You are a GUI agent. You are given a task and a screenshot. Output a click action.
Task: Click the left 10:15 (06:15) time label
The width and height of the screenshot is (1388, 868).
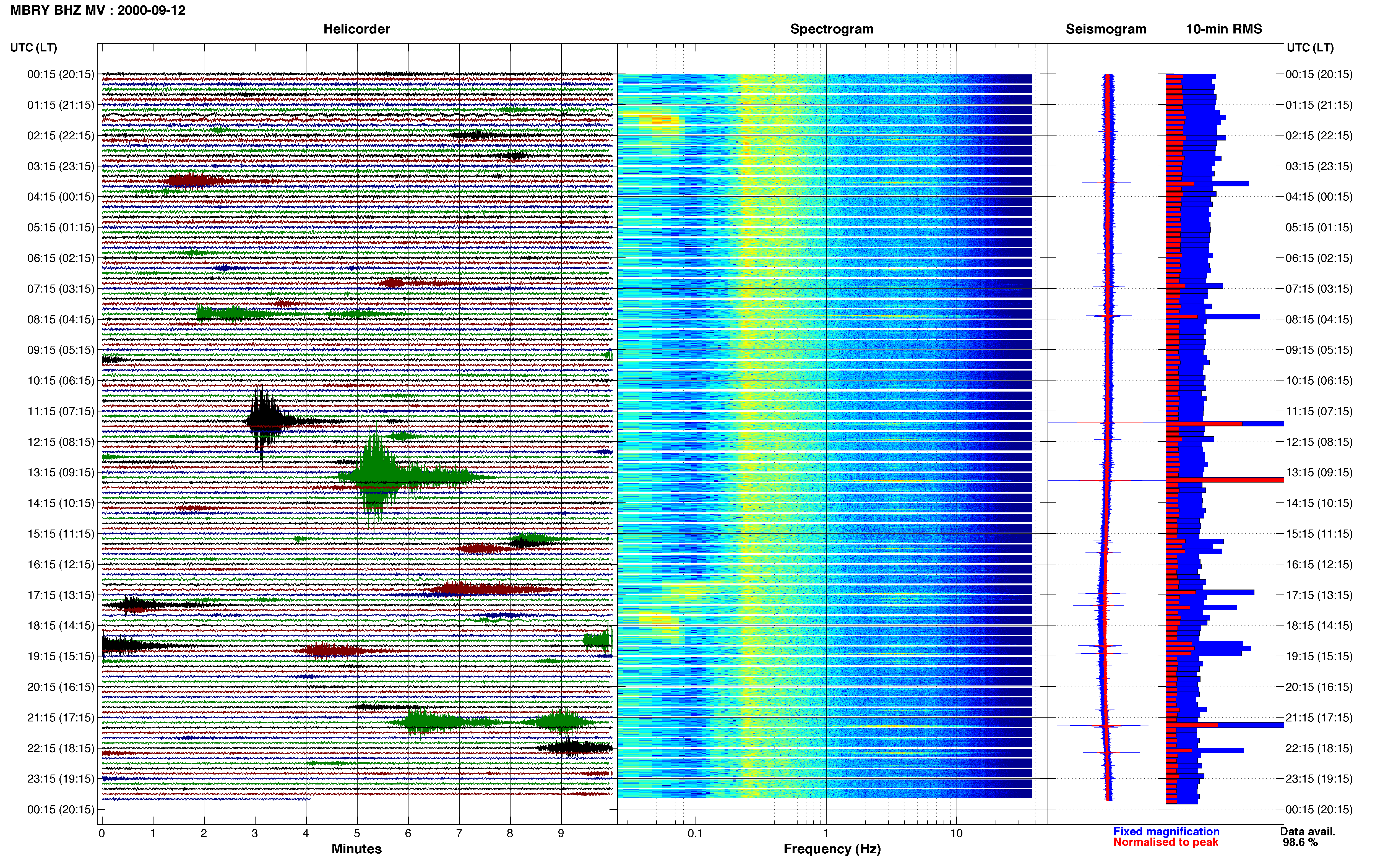coord(61,380)
